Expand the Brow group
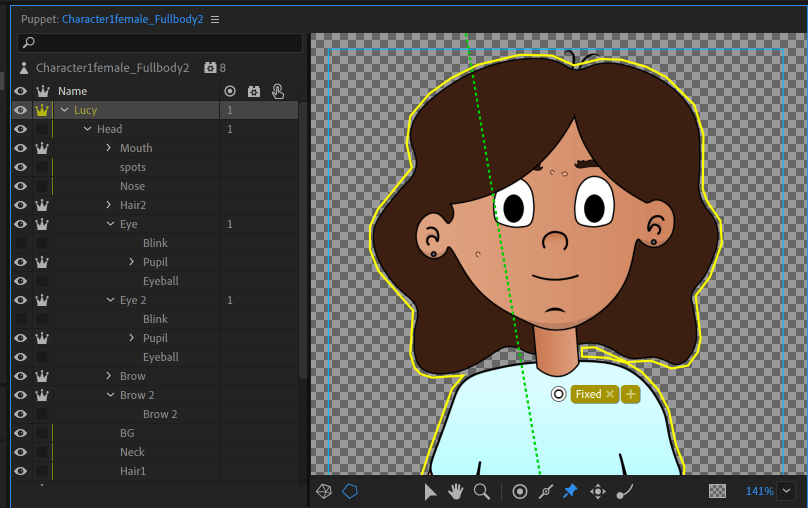Image resolution: width=808 pixels, height=508 pixels. coord(108,376)
